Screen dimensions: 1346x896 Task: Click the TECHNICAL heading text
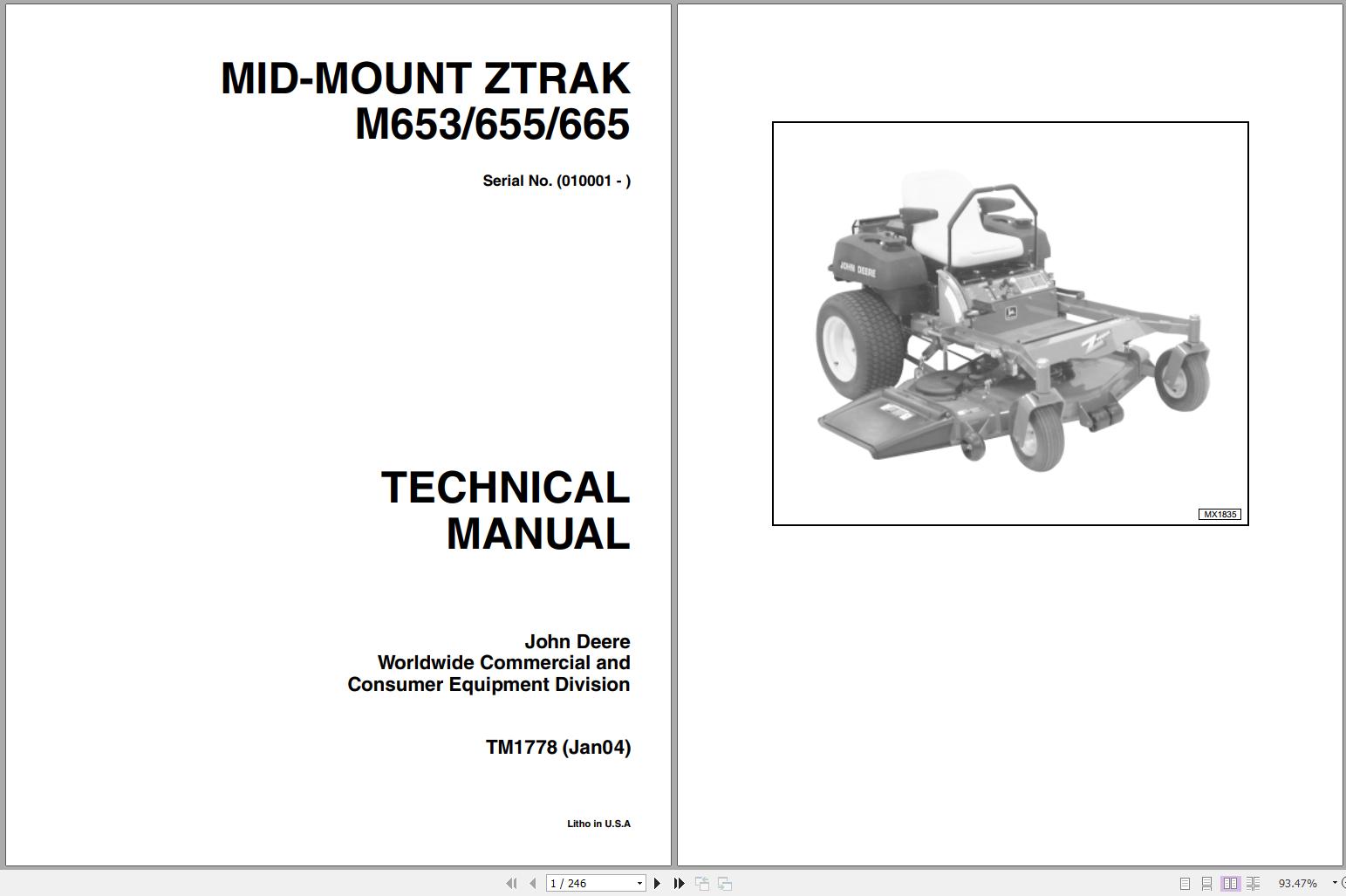[x=505, y=488]
